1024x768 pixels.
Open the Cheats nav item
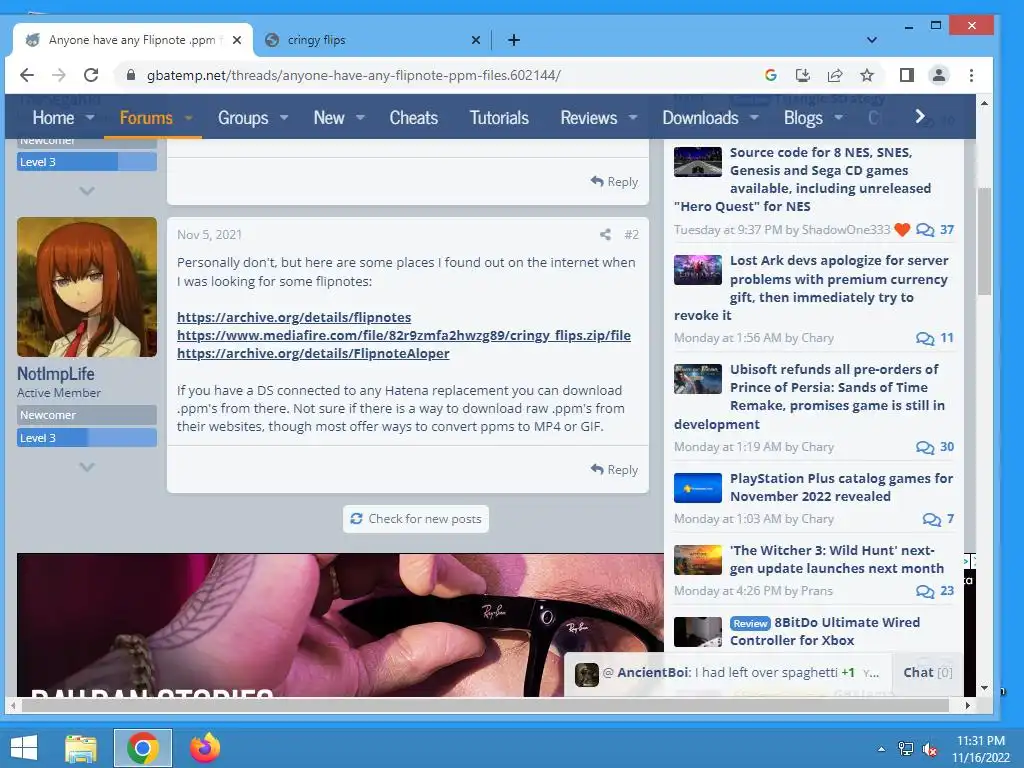413,118
